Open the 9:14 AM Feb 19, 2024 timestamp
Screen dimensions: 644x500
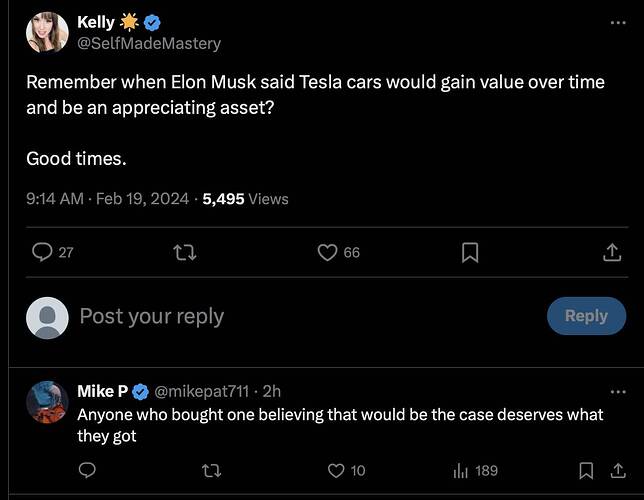[x=108, y=199]
